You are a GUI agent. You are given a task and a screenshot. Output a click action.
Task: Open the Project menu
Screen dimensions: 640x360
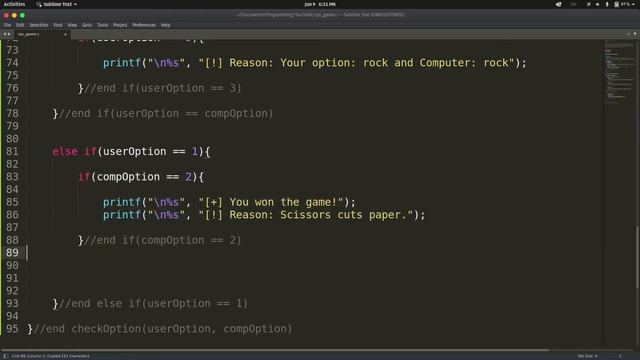click(120, 25)
